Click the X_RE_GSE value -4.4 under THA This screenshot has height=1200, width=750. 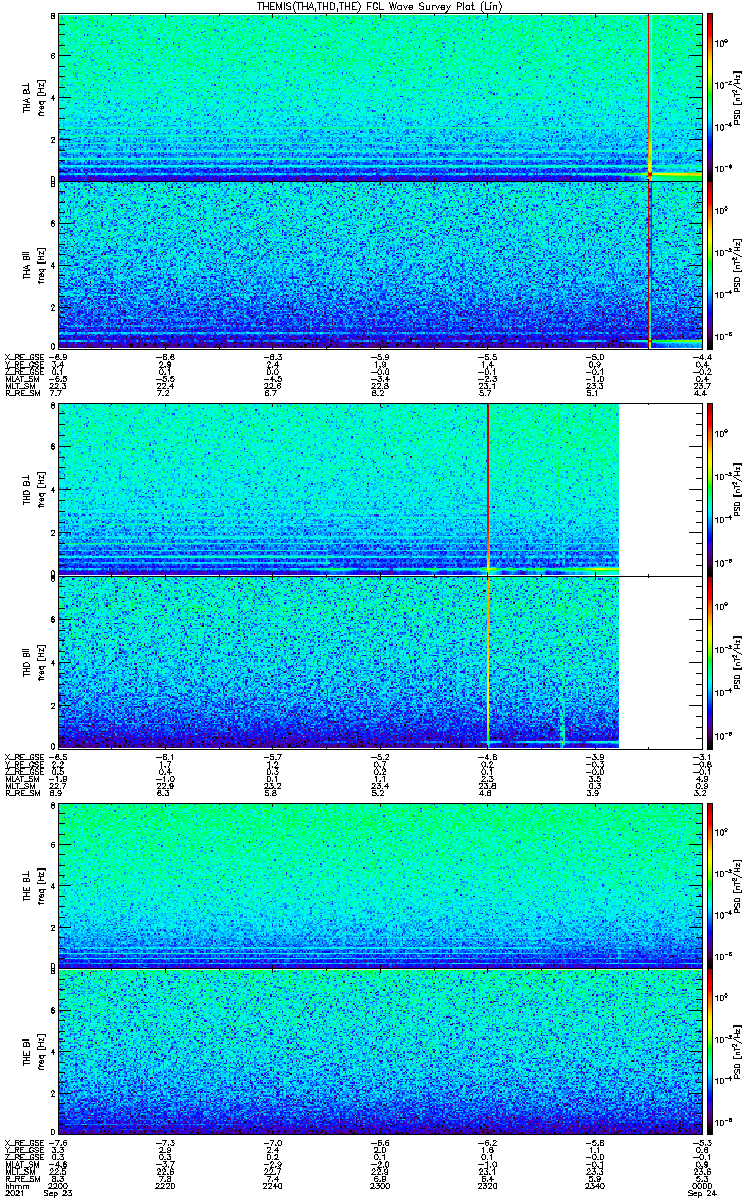(x=701, y=355)
